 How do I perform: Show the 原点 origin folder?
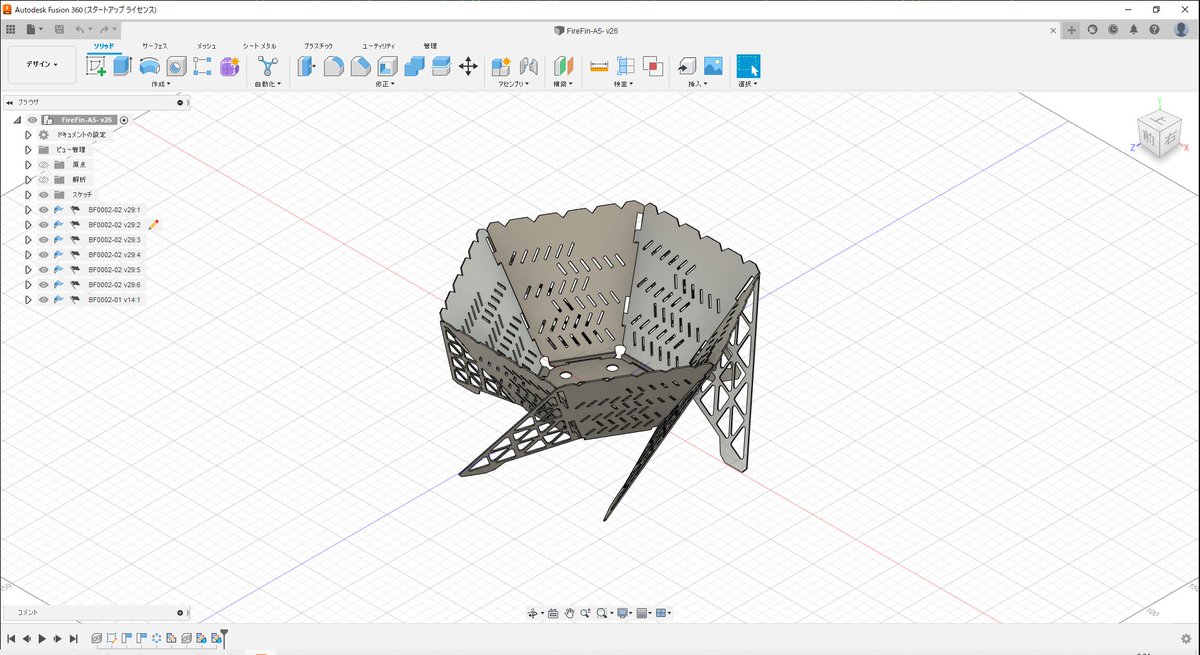44,164
